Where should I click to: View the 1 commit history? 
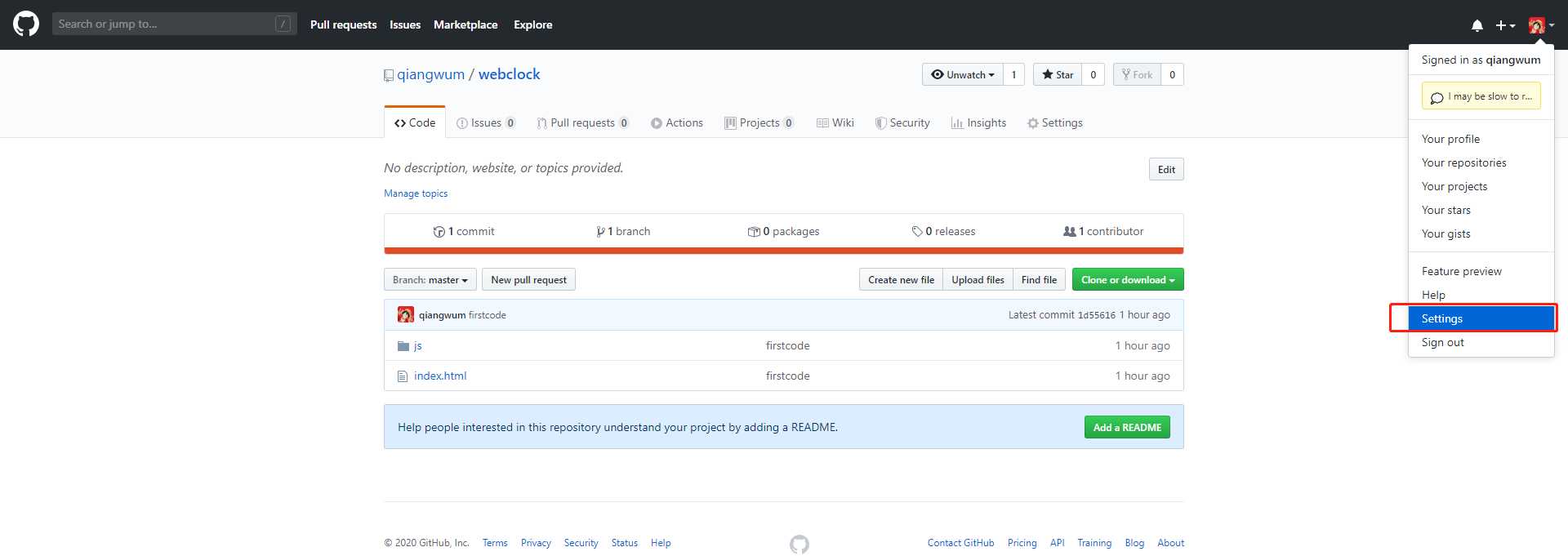tap(464, 231)
